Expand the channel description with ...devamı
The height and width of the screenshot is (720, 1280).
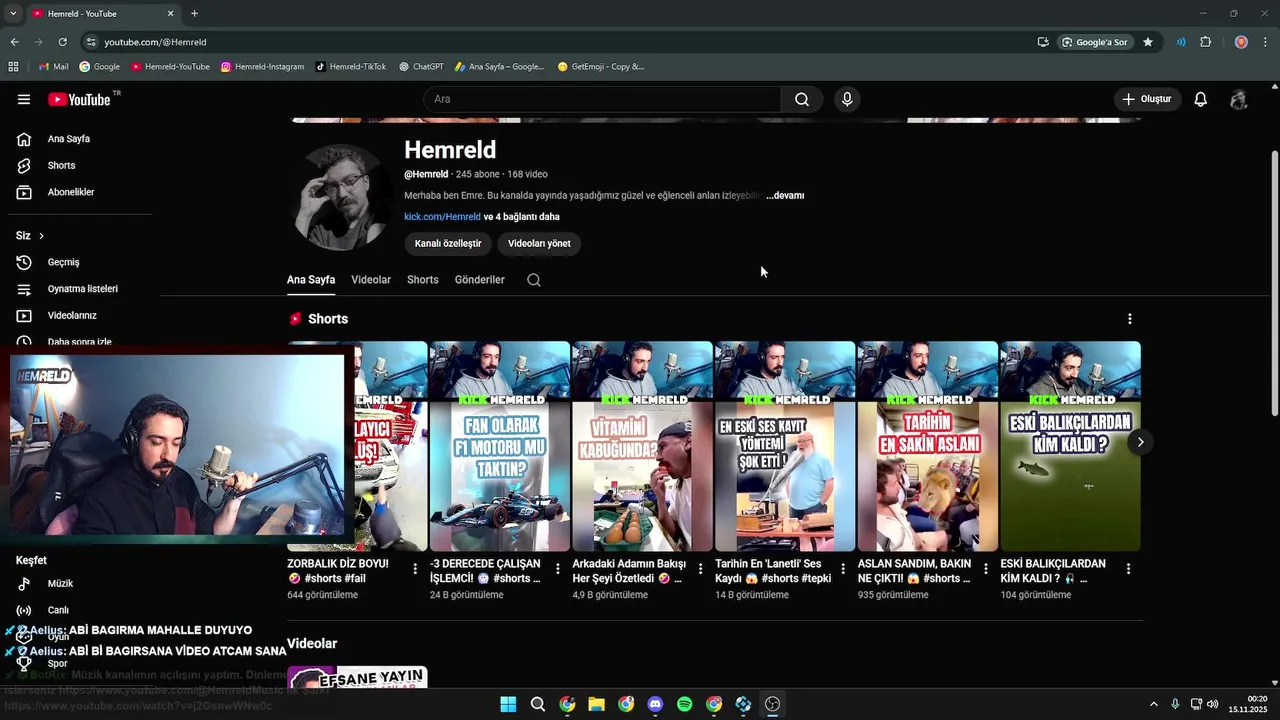point(785,196)
